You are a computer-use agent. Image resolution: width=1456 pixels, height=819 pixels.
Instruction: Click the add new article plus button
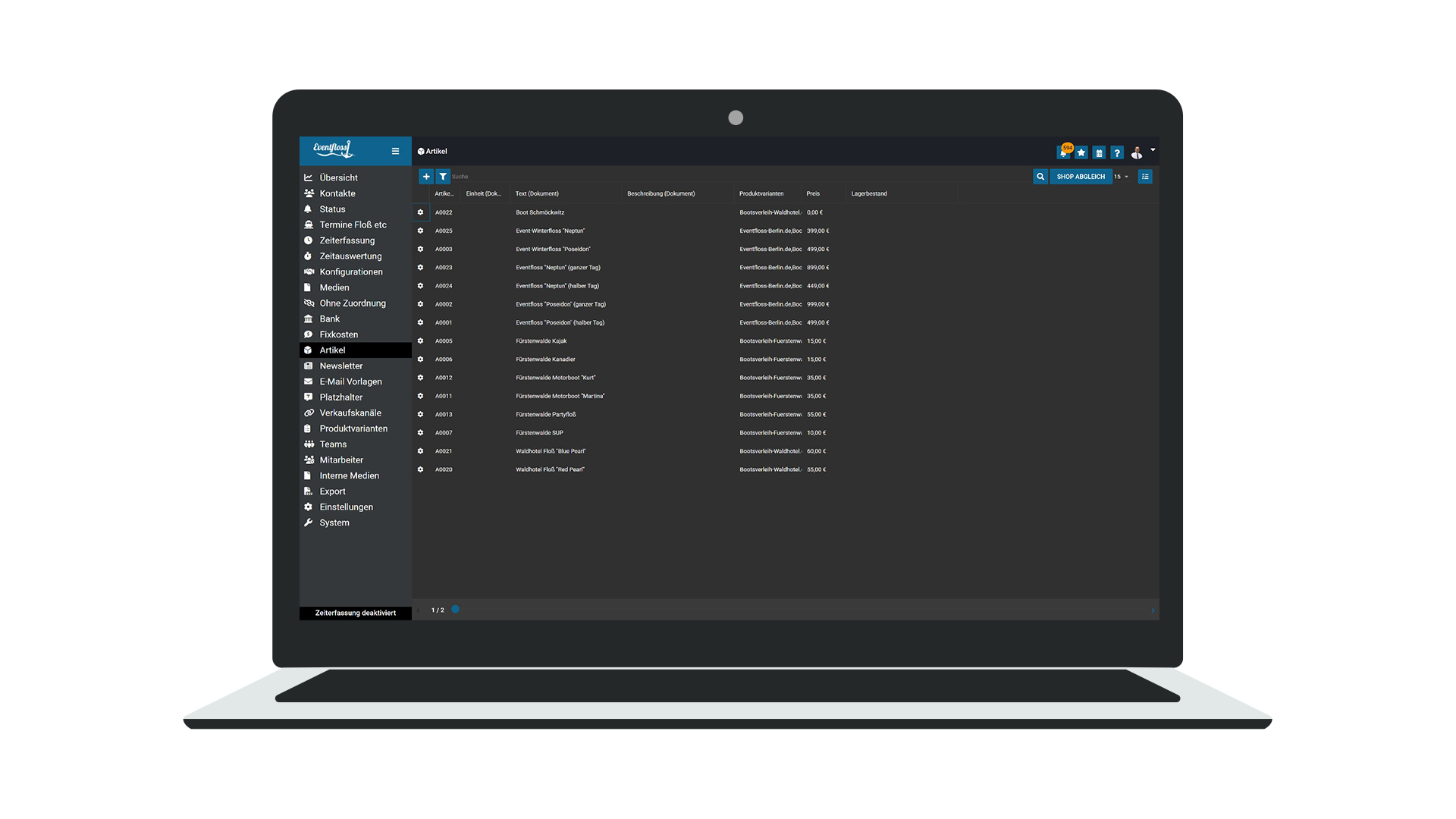[x=426, y=177]
